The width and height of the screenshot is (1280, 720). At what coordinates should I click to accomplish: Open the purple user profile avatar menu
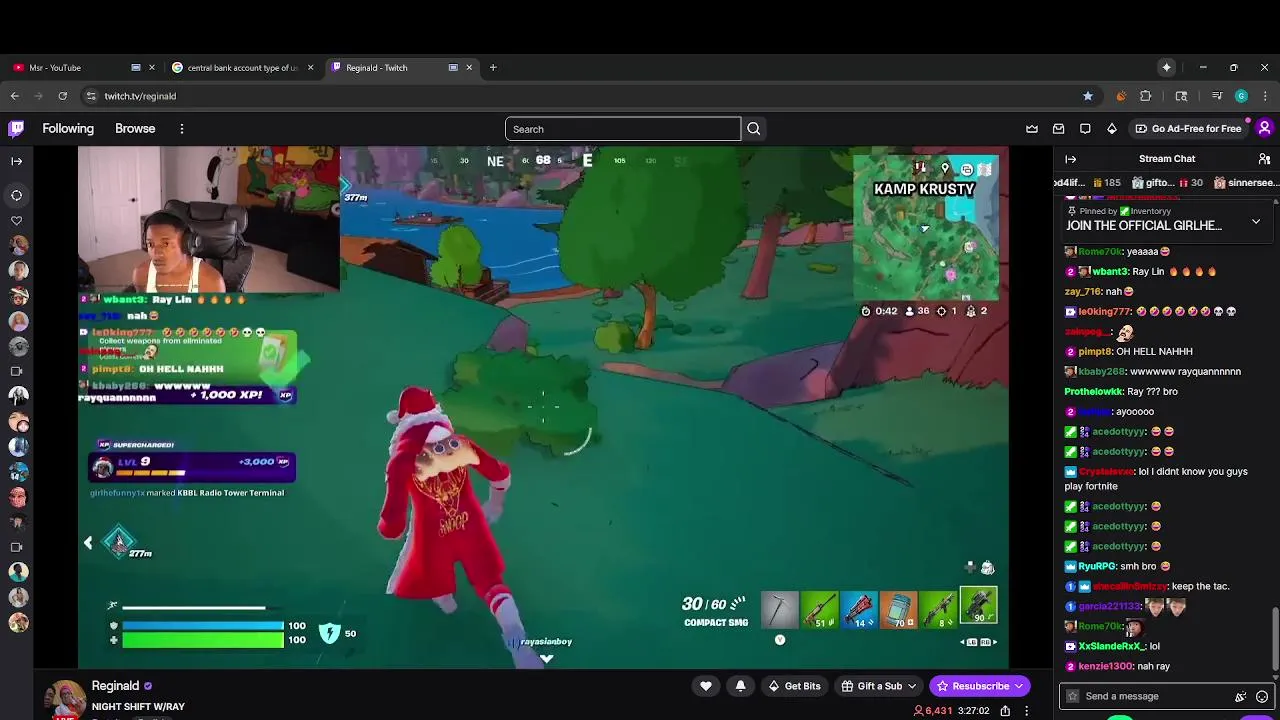tap(1264, 128)
